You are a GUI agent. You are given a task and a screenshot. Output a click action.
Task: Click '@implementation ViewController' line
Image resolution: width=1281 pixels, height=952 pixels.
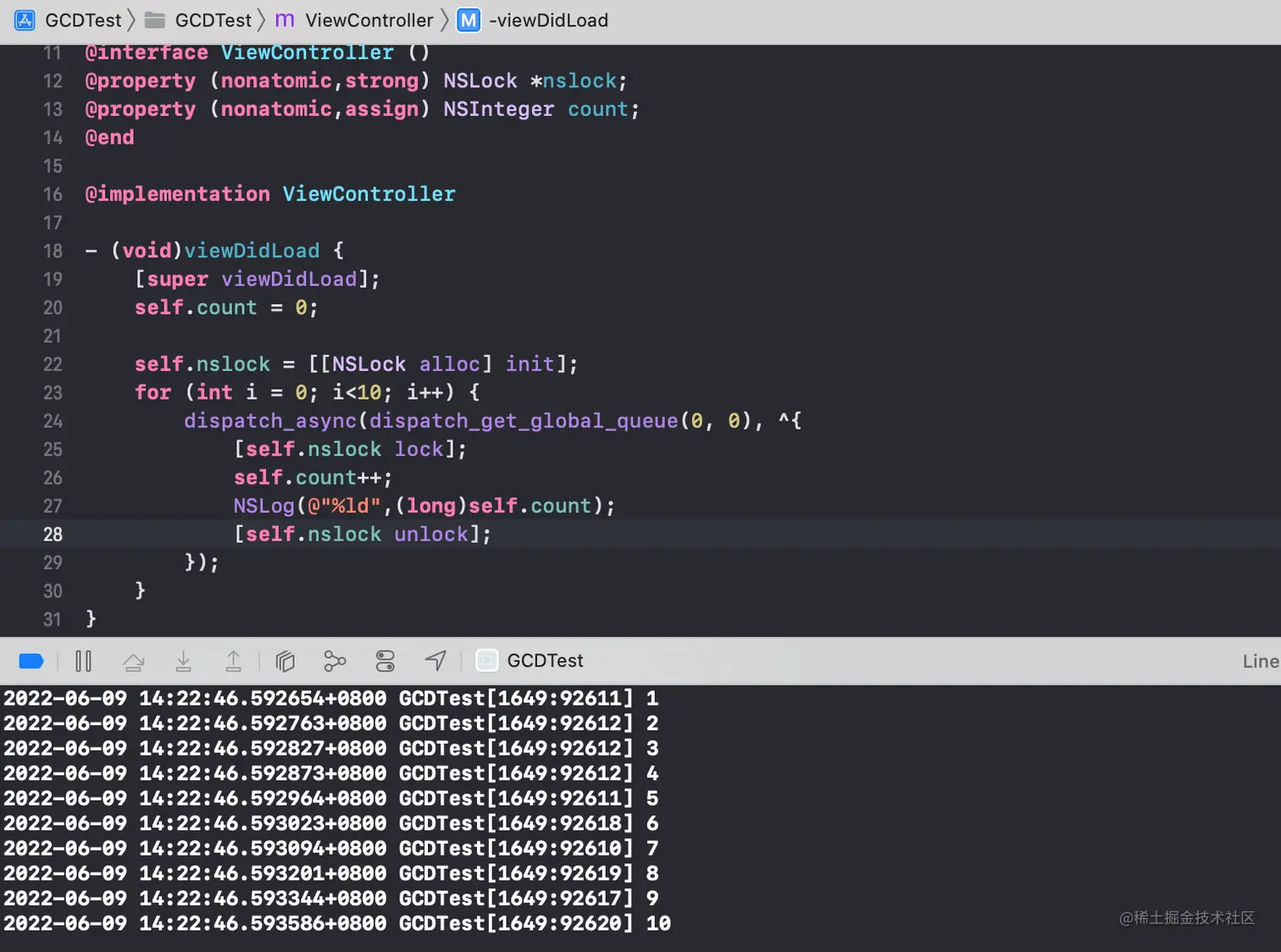270,194
